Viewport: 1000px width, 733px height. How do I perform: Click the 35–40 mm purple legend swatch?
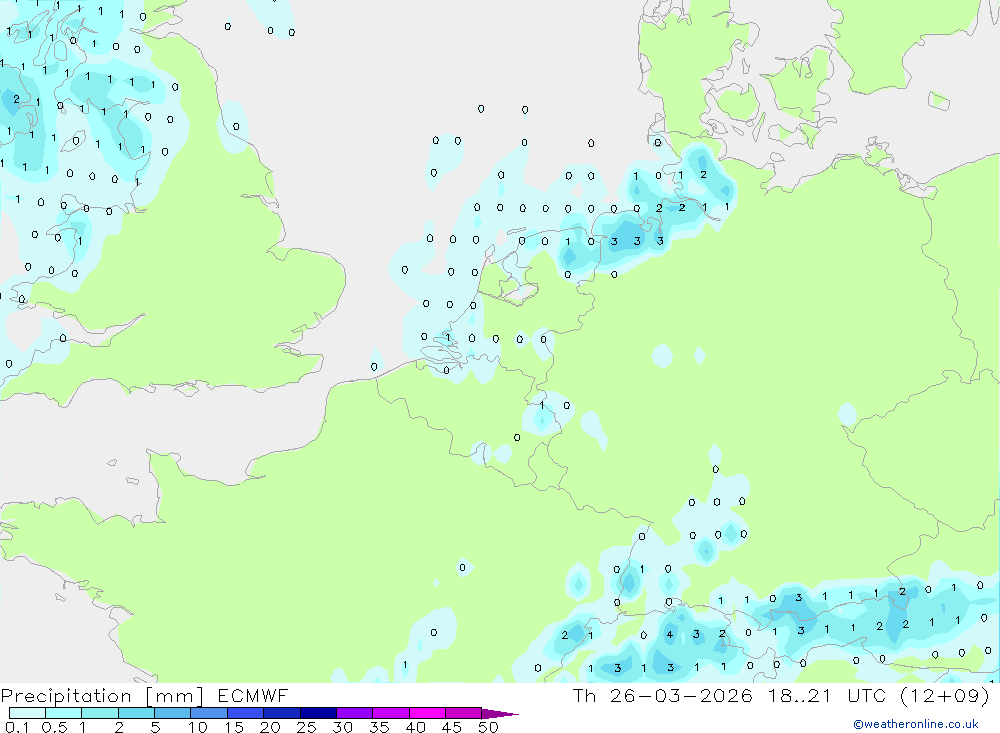391,713
